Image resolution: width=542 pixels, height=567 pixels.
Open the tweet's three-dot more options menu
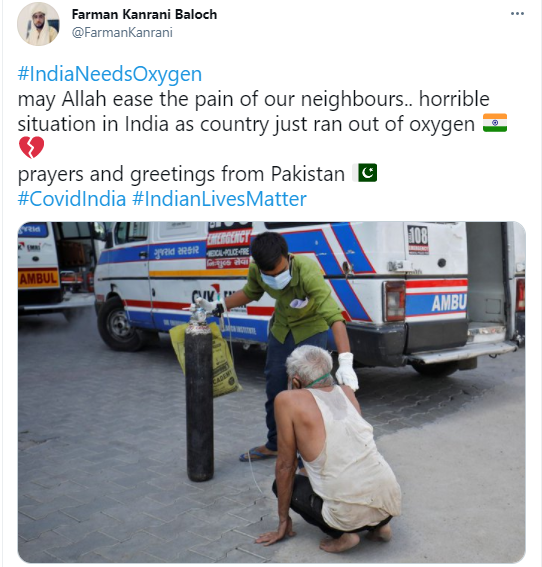(x=517, y=14)
